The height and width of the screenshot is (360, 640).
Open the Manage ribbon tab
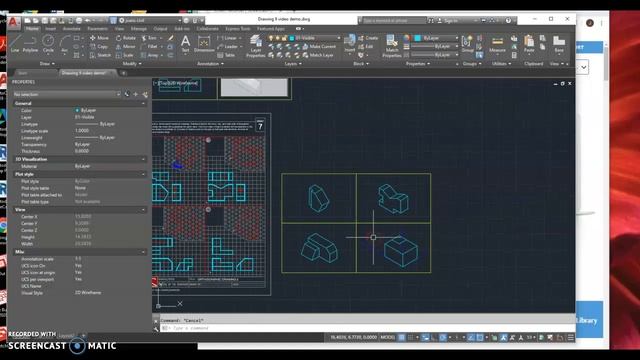coord(138,29)
